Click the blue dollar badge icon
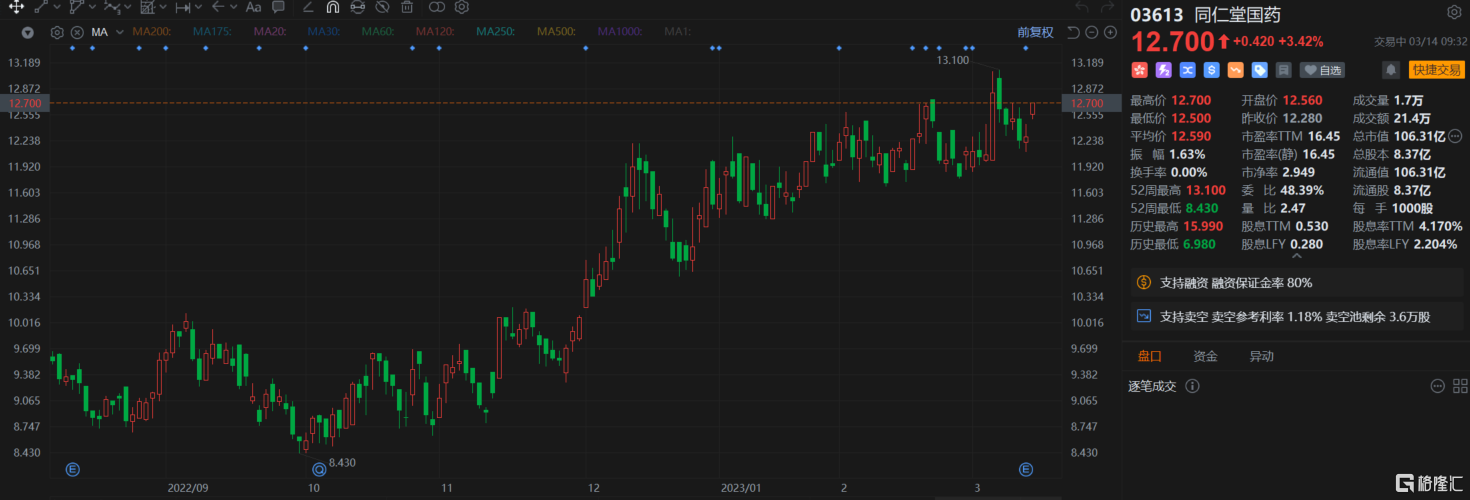This screenshot has height=500, width=1470. point(1211,70)
